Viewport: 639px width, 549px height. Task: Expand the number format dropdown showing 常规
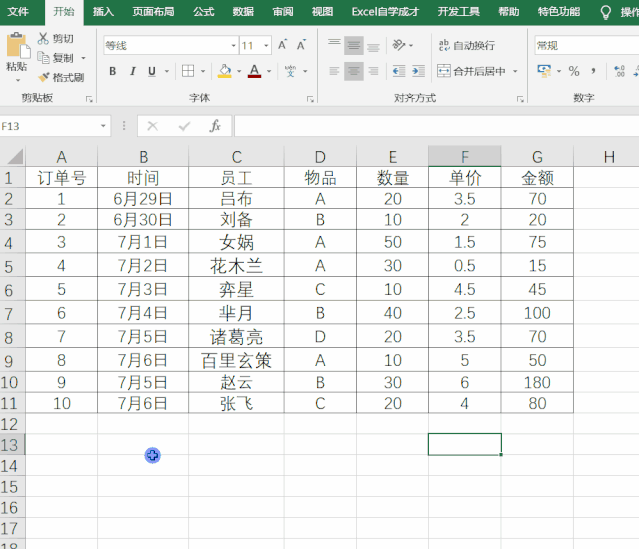click(x=585, y=46)
